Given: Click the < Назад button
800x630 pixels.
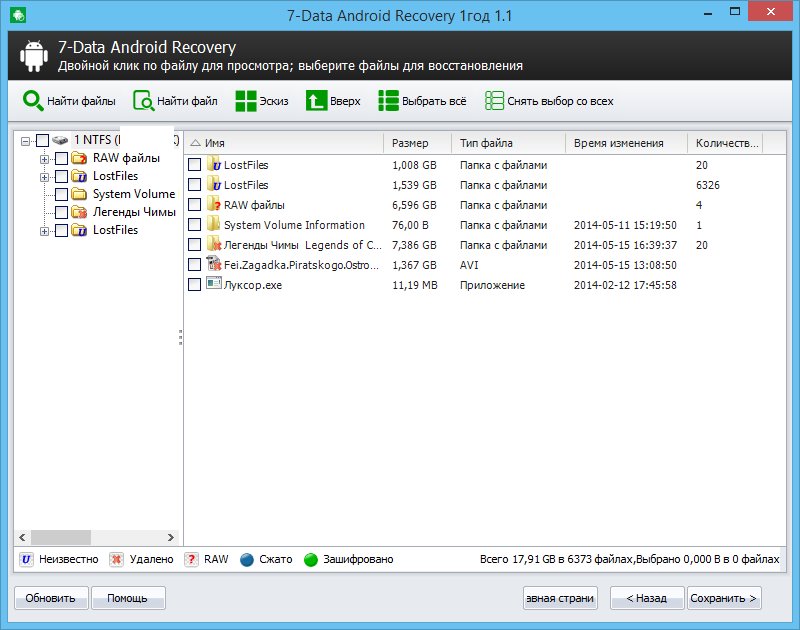Looking at the screenshot, I should coord(646,598).
